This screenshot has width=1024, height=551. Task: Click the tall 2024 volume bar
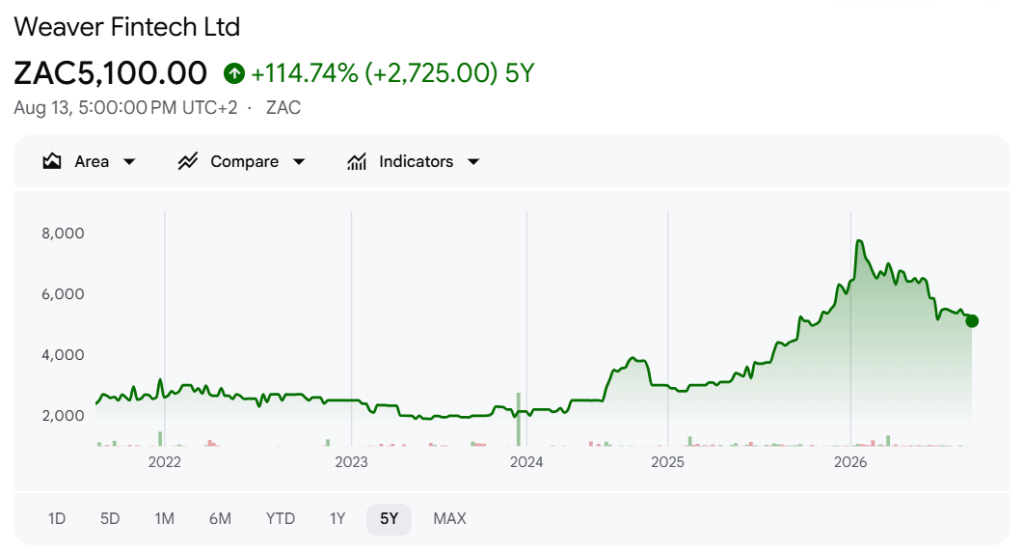tap(519, 419)
